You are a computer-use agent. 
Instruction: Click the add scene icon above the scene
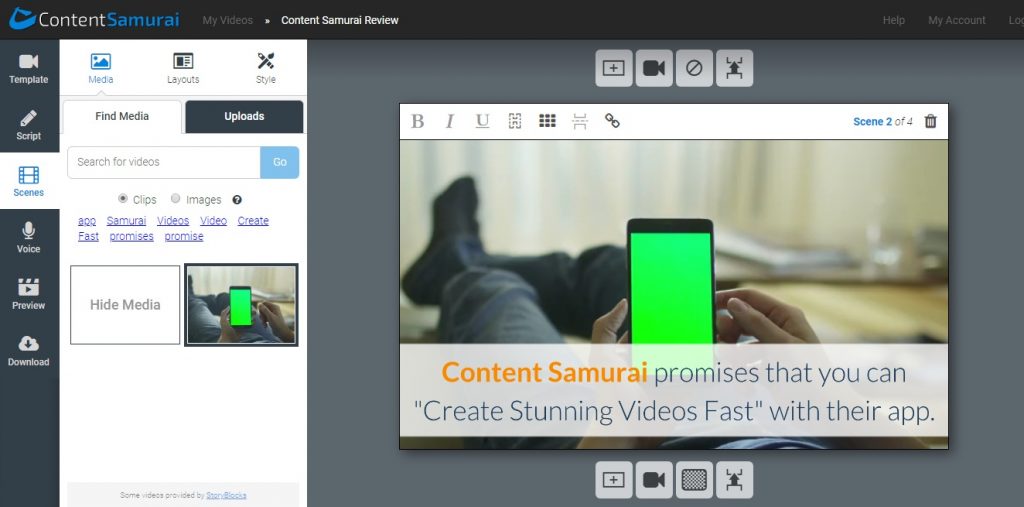[614, 68]
